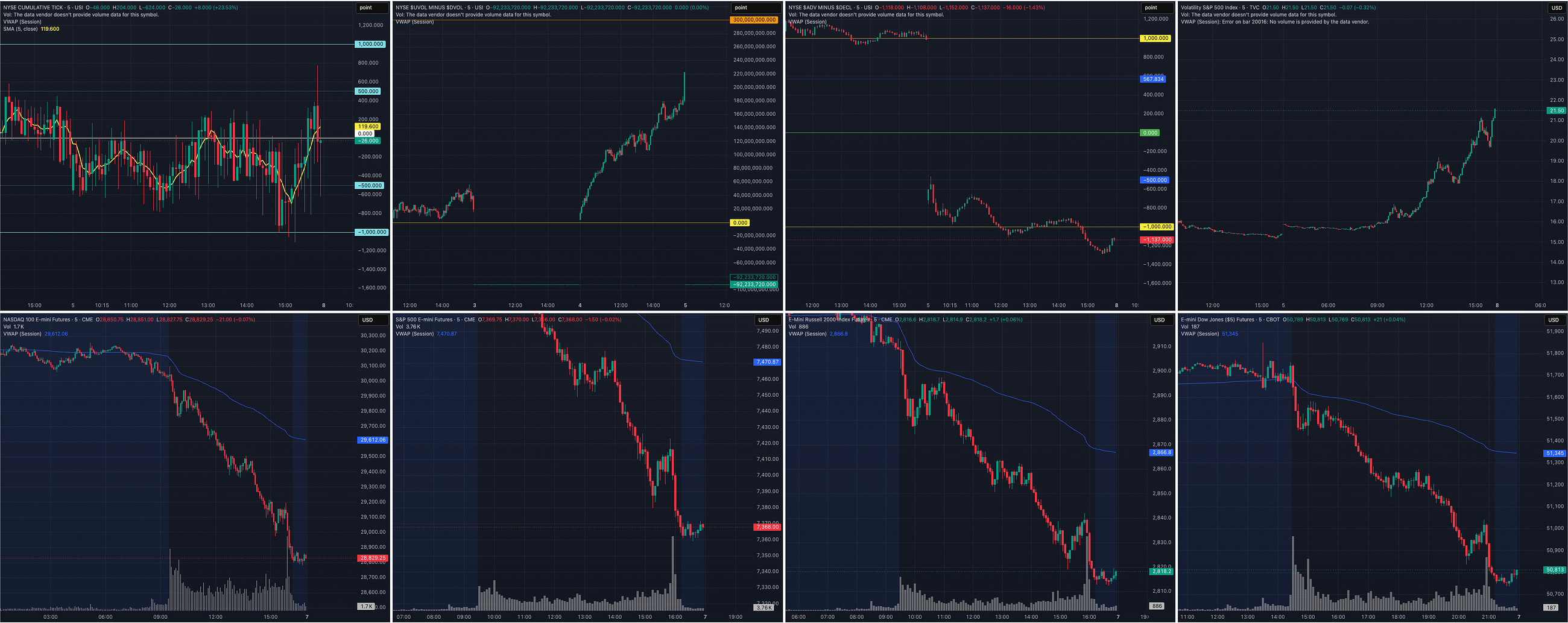Click the blue 51,345 VWAP label on Dow chart
Viewport: 1568px width, 623px height.
pyautogui.click(x=1555, y=453)
